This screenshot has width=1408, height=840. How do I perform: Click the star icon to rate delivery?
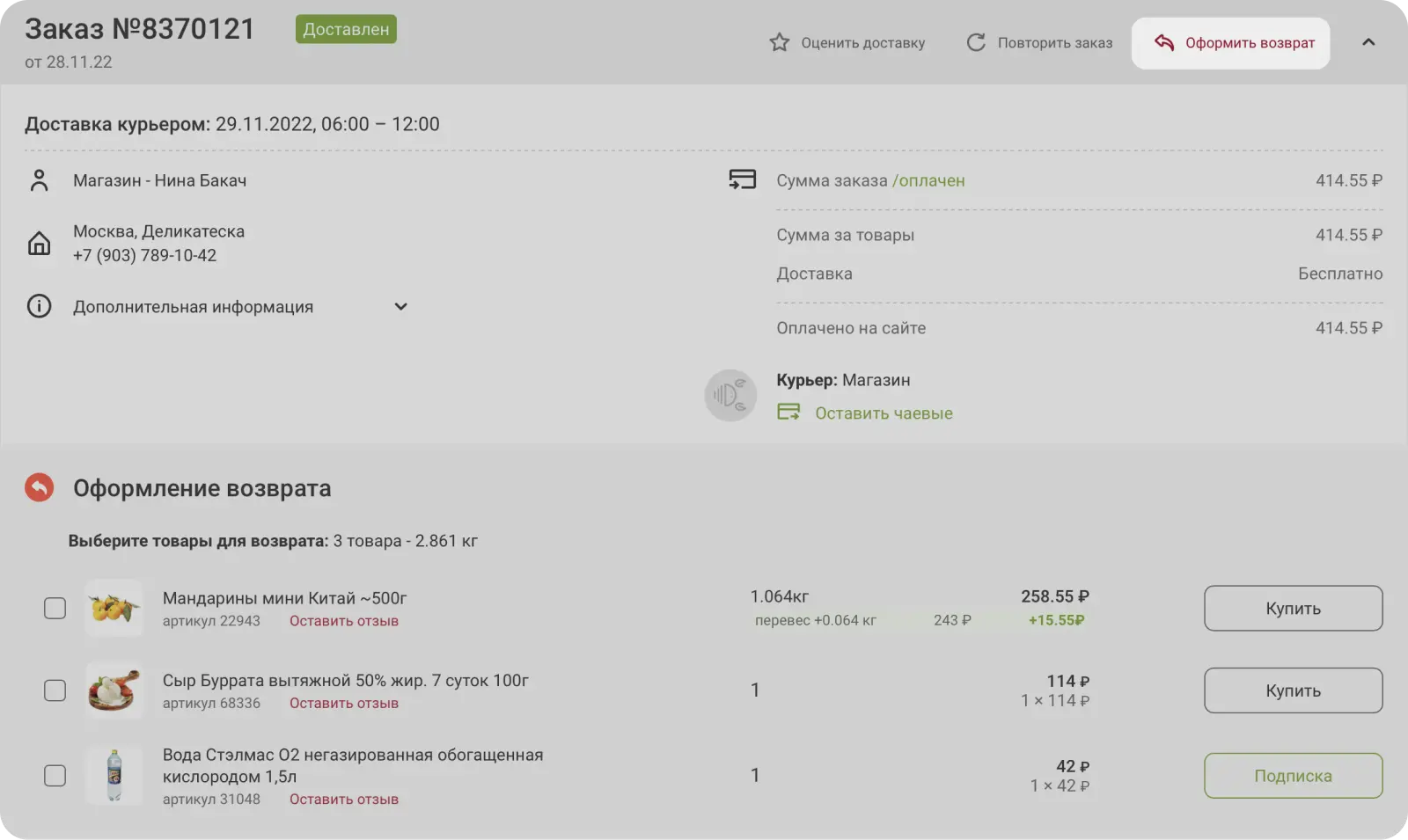tap(779, 42)
